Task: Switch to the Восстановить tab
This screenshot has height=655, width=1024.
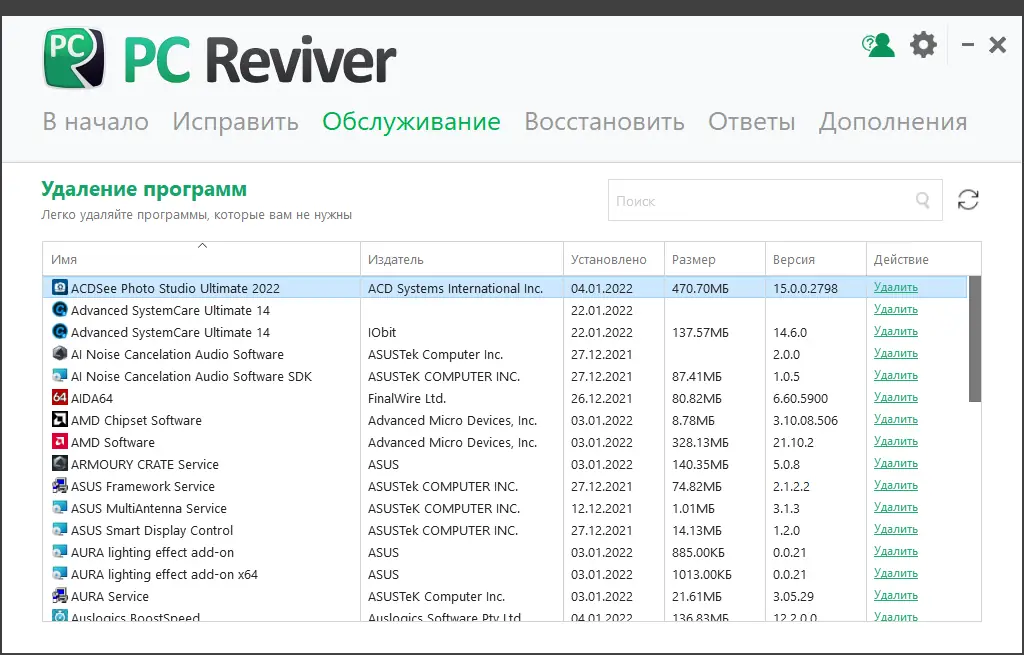Action: pyautogui.click(x=603, y=121)
